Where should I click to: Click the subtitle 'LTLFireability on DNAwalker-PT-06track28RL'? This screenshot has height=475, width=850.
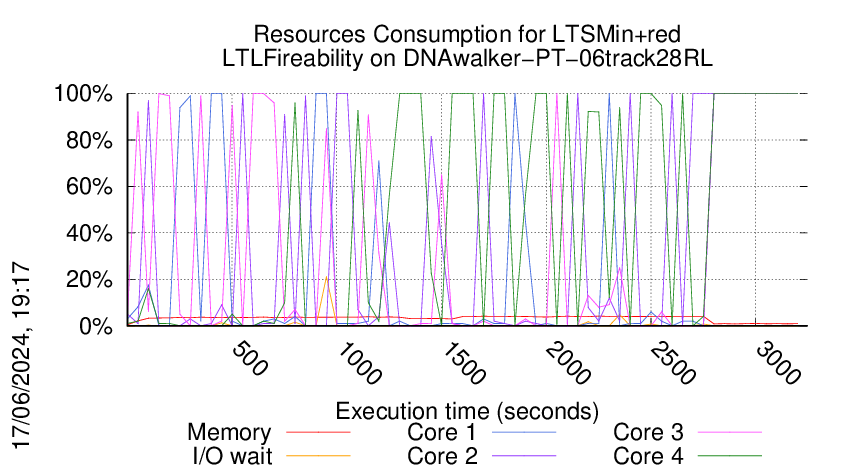[x=467, y=58]
